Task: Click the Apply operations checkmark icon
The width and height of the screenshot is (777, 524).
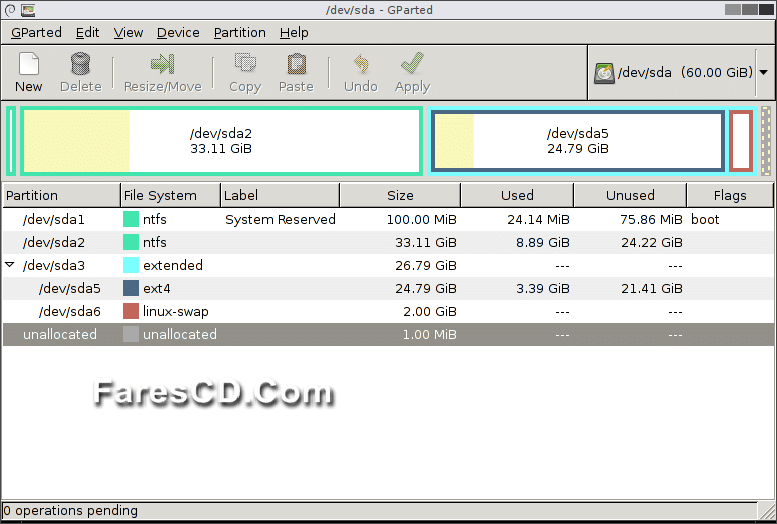Action: click(x=412, y=64)
